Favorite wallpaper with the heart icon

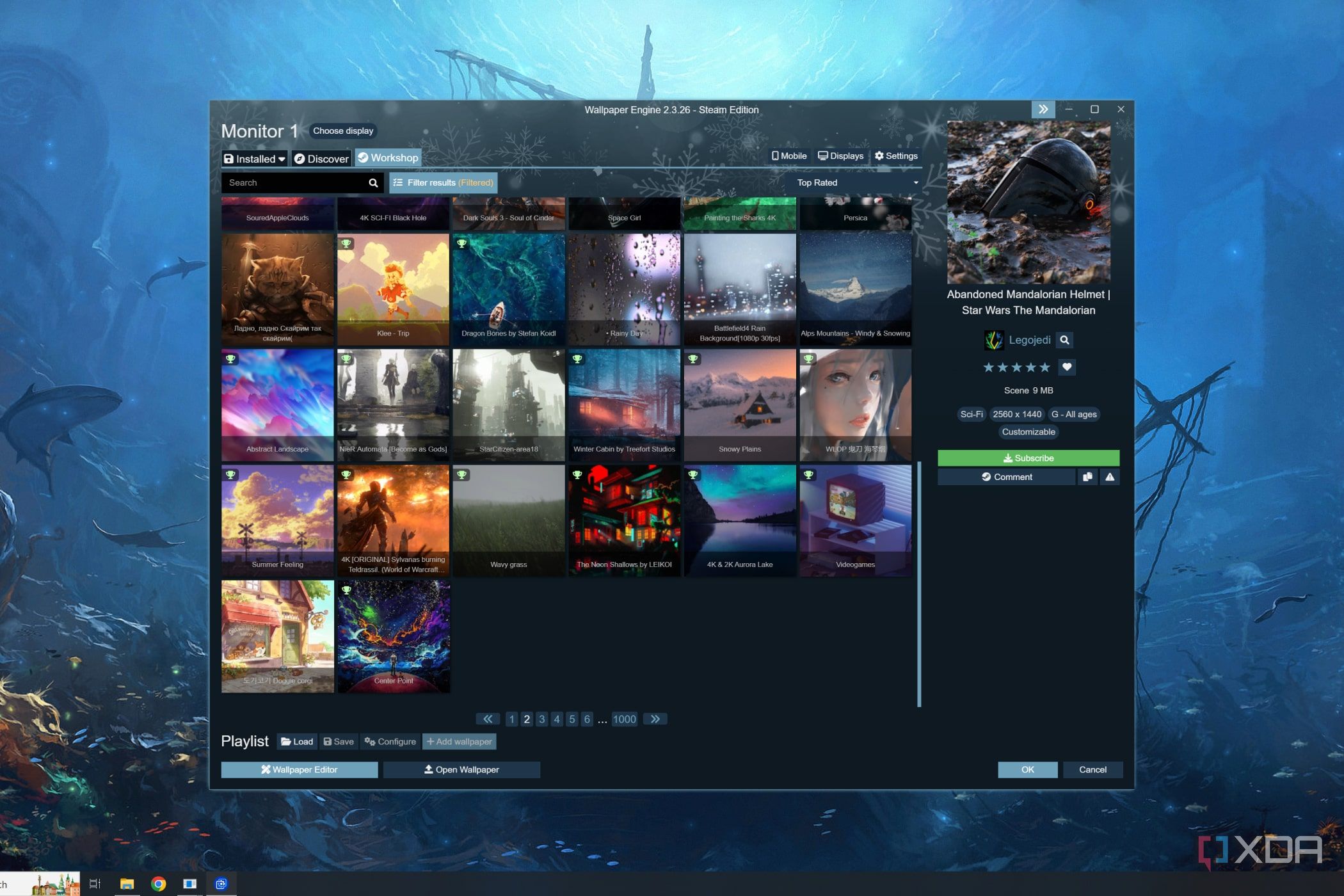pyautogui.click(x=1067, y=367)
